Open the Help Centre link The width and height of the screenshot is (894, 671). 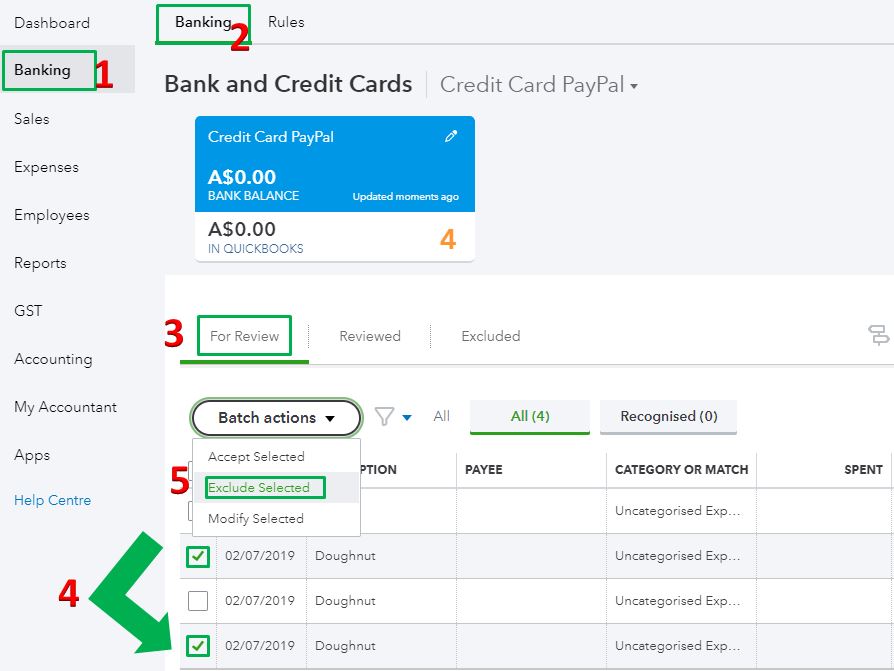click(52, 500)
